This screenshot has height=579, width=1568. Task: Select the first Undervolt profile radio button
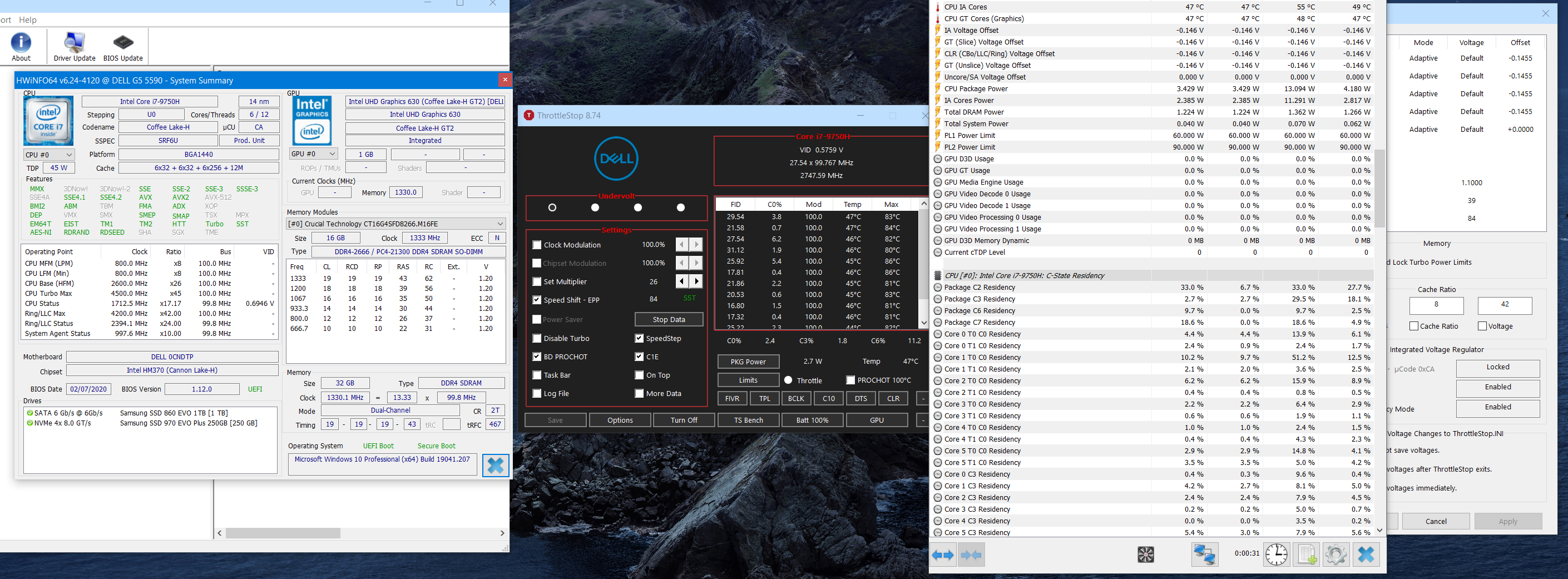(552, 207)
